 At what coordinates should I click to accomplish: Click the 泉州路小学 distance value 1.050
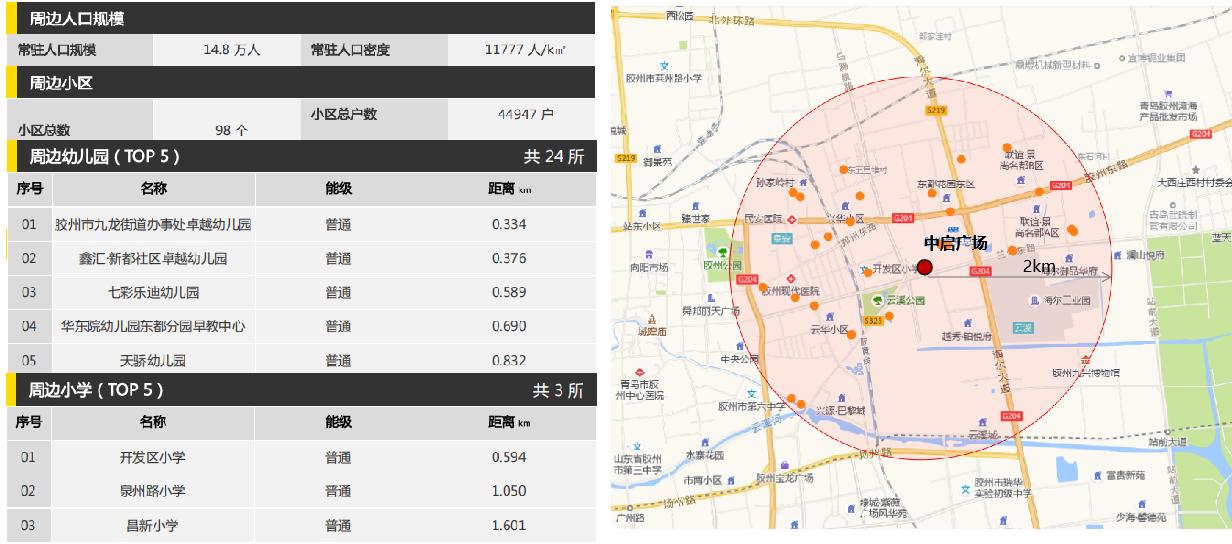508,491
